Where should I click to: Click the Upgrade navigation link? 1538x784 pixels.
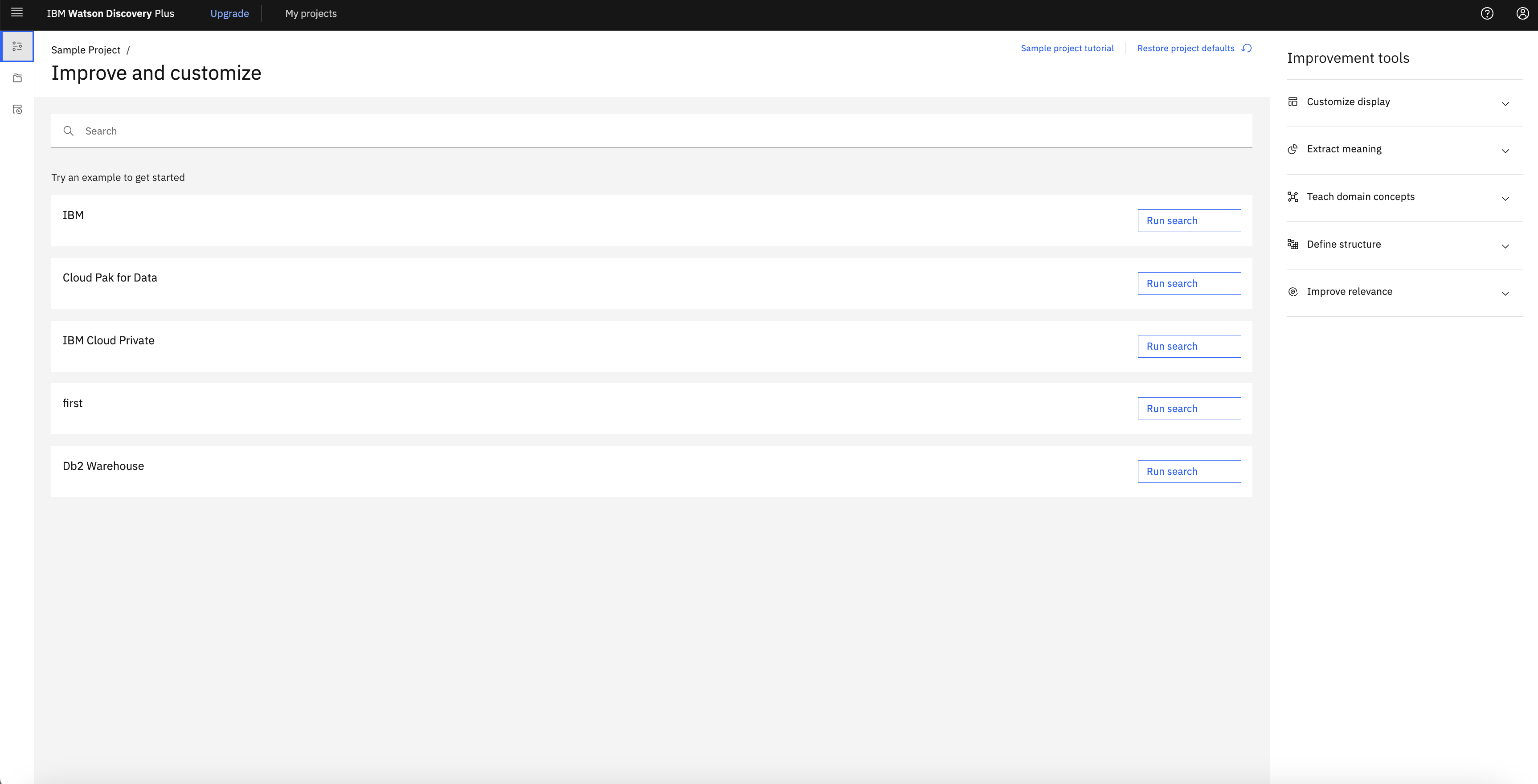229,14
